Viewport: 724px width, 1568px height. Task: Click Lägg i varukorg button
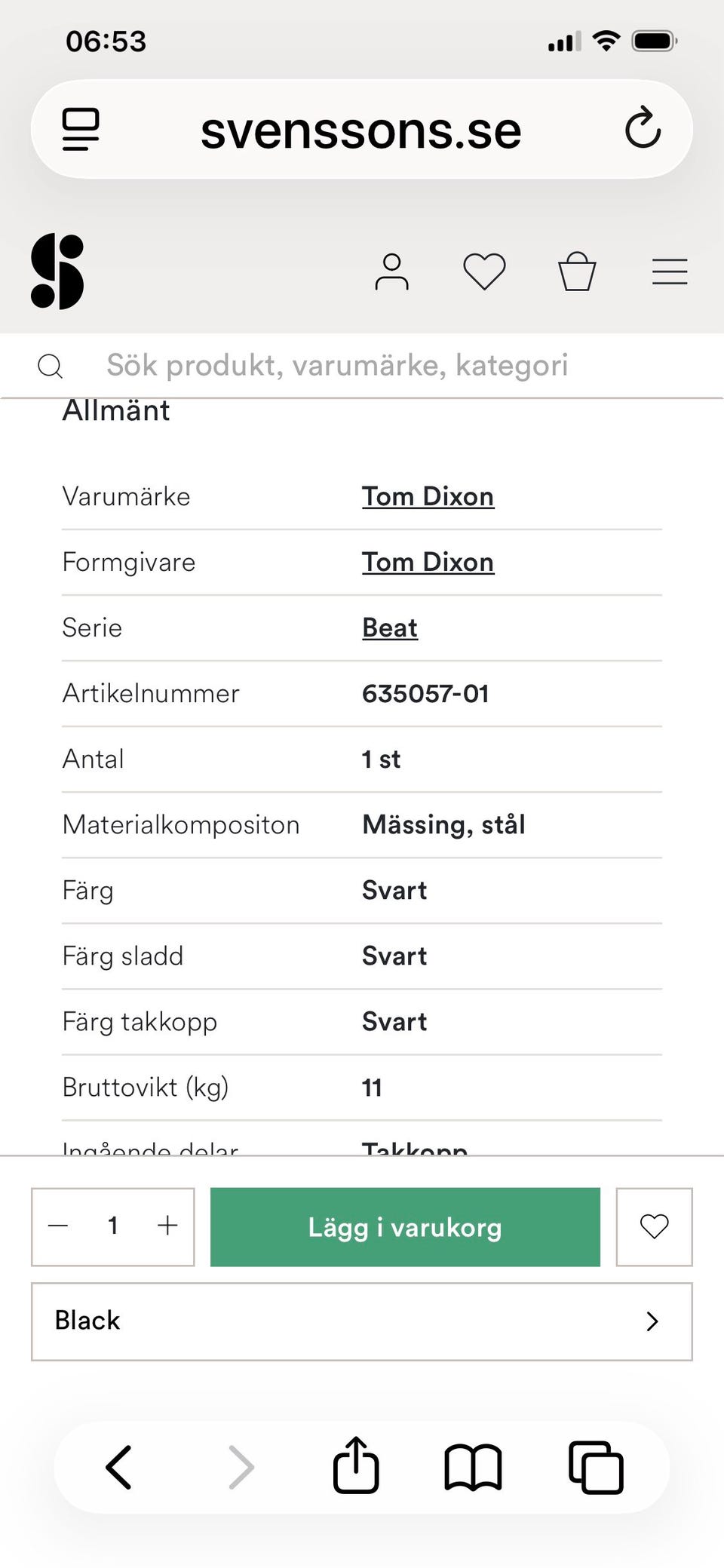click(405, 1227)
